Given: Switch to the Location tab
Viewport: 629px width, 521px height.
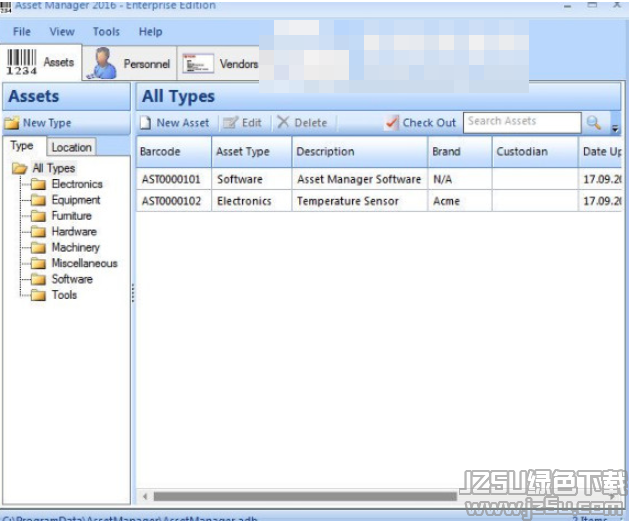Looking at the screenshot, I should [x=71, y=147].
